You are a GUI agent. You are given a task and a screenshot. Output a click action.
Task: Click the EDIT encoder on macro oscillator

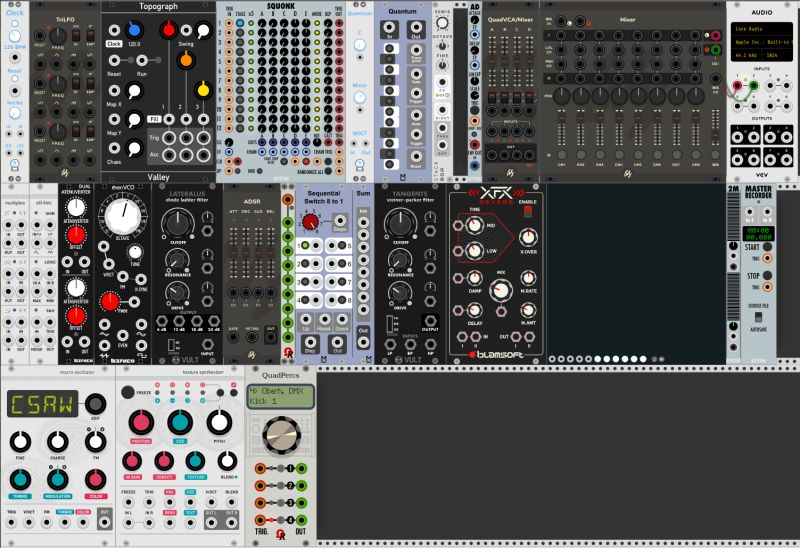click(95, 404)
